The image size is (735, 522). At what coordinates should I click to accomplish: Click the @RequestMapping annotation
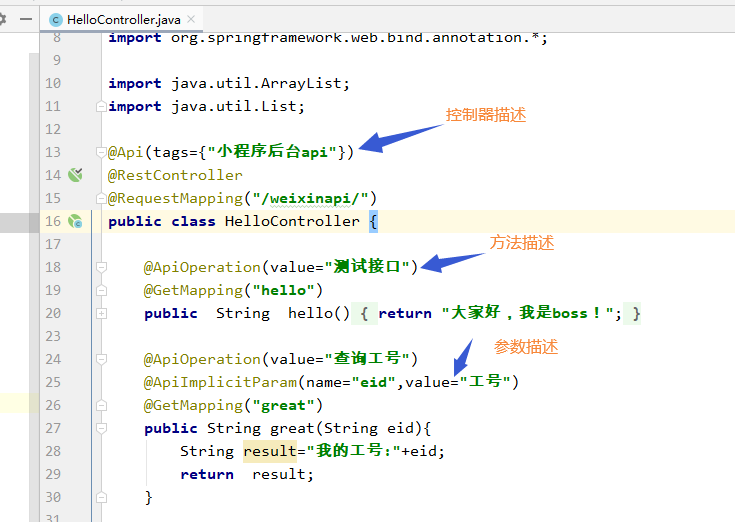pyautogui.click(x=175, y=198)
